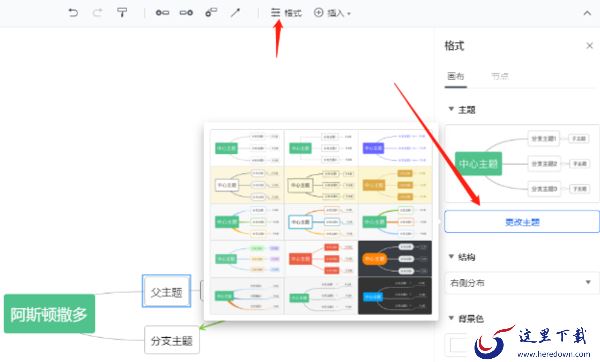
Task: Insert a child topic icon
Action: [186, 13]
